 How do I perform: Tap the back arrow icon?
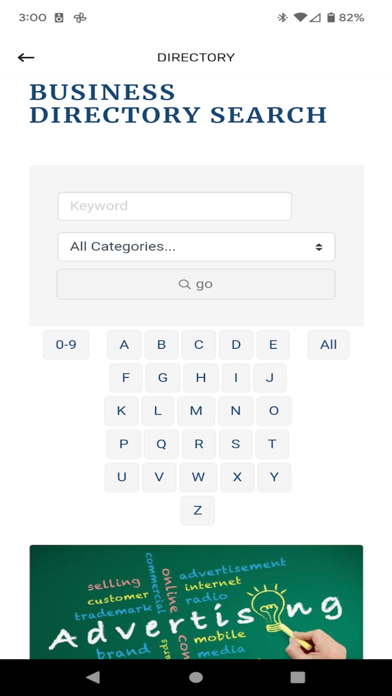pos(26,57)
